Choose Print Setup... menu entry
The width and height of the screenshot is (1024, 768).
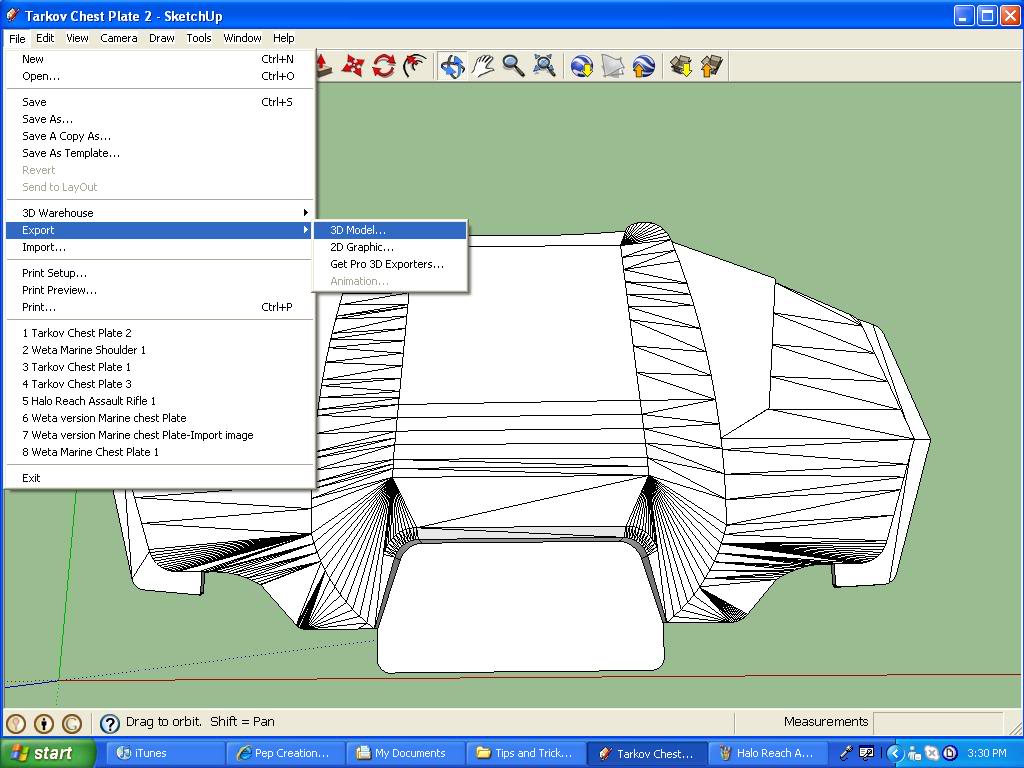click(x=159, y=273)
